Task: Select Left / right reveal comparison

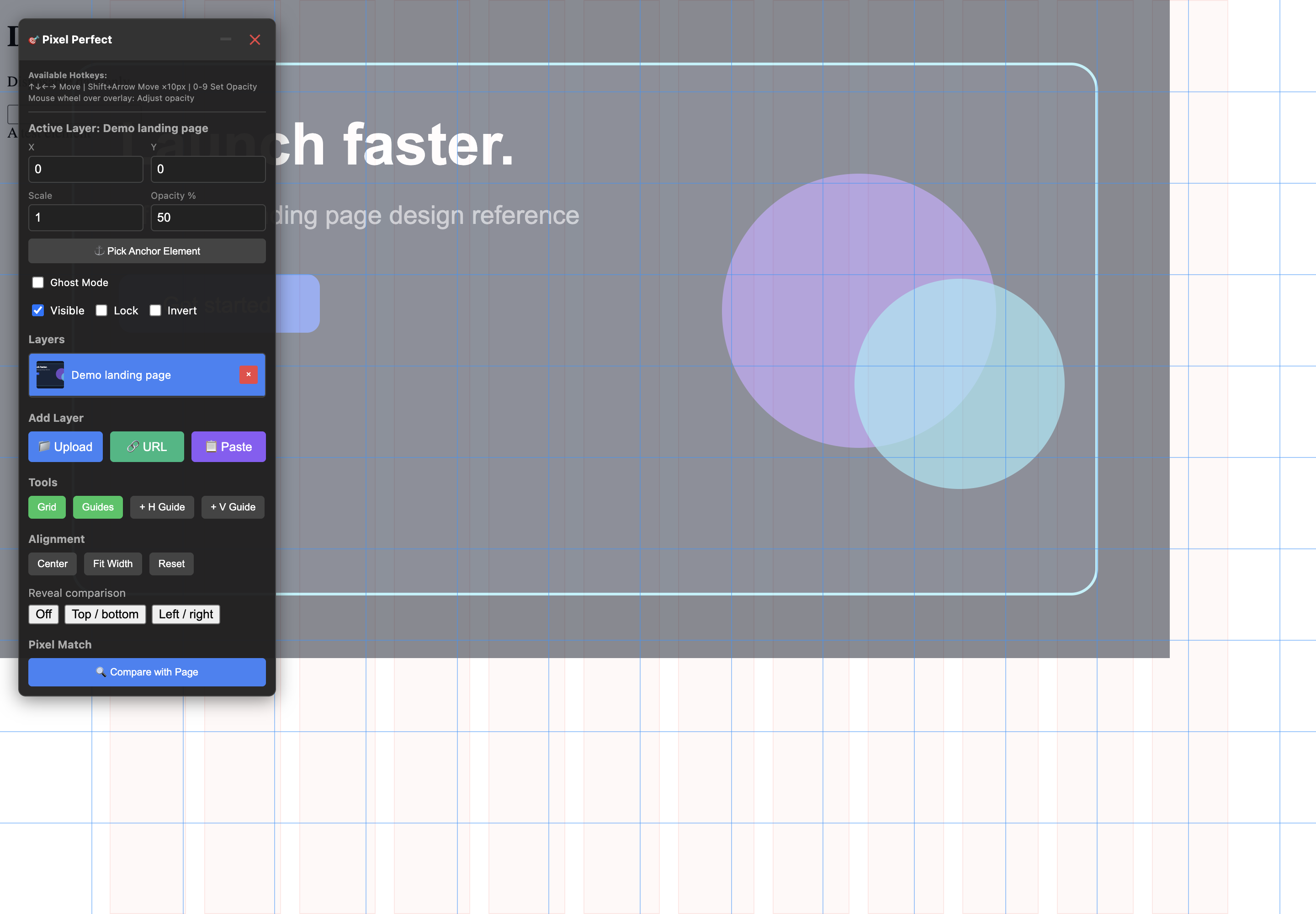Action: point(186,614)
